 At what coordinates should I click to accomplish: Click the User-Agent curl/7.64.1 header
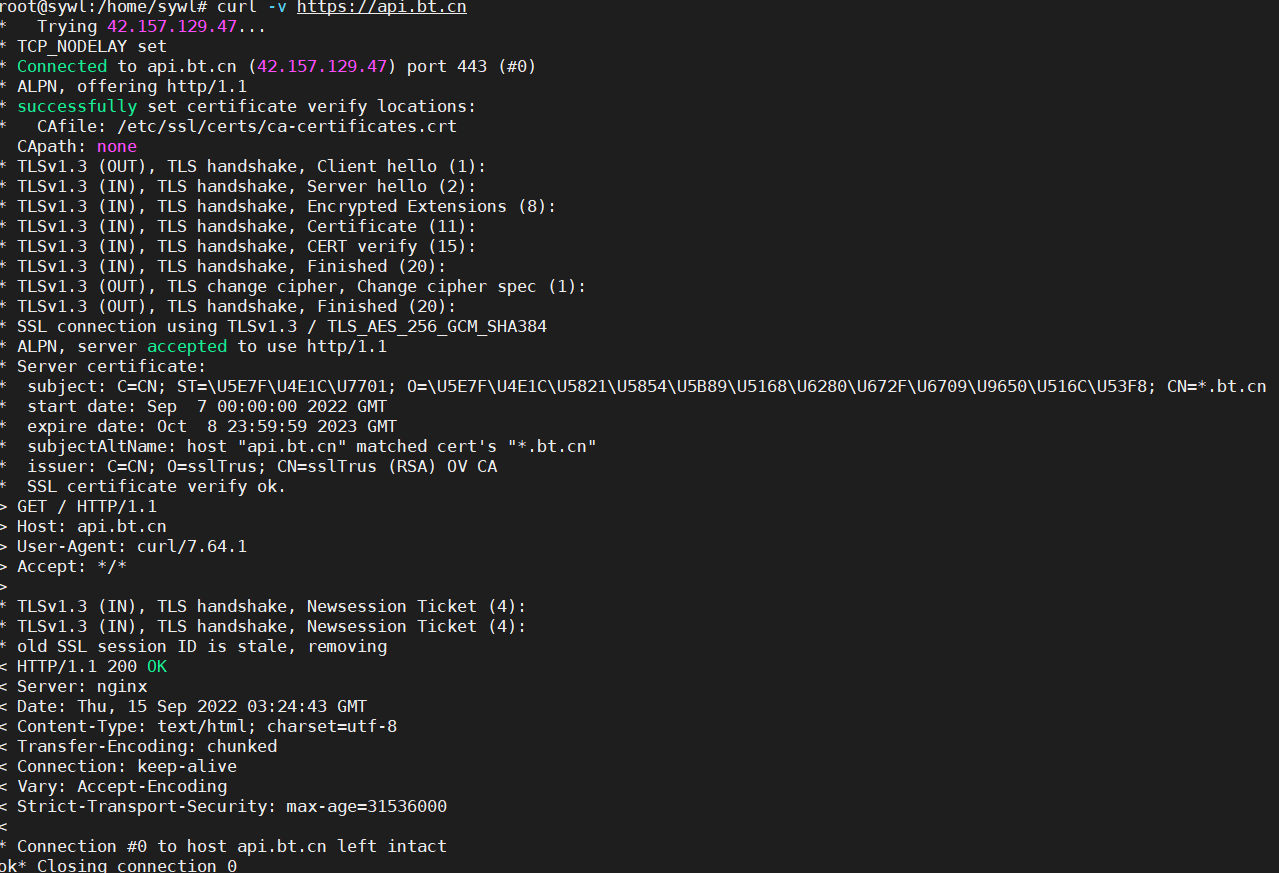132,546
